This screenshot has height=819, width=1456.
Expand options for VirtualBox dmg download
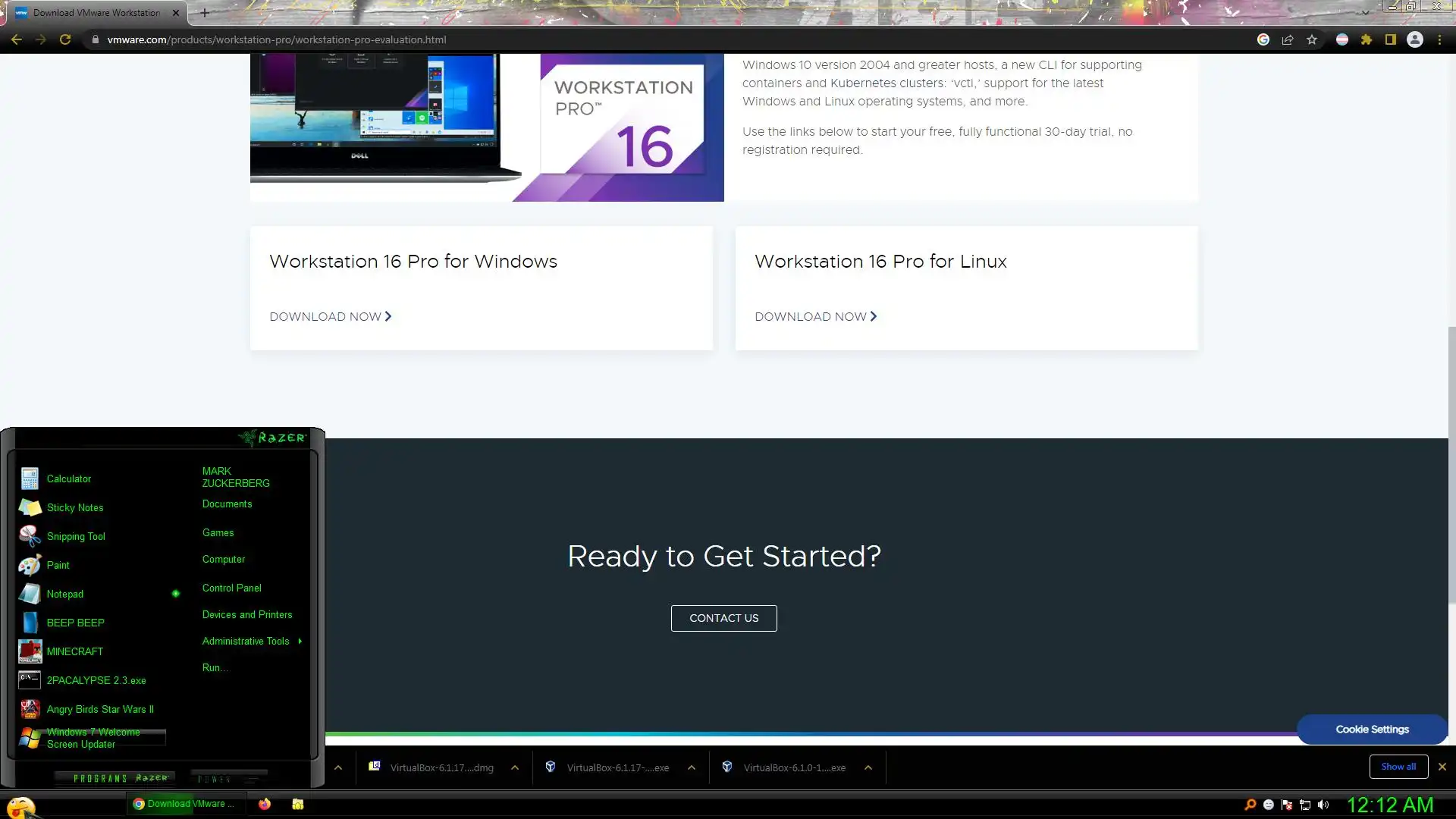coord(515,767)
